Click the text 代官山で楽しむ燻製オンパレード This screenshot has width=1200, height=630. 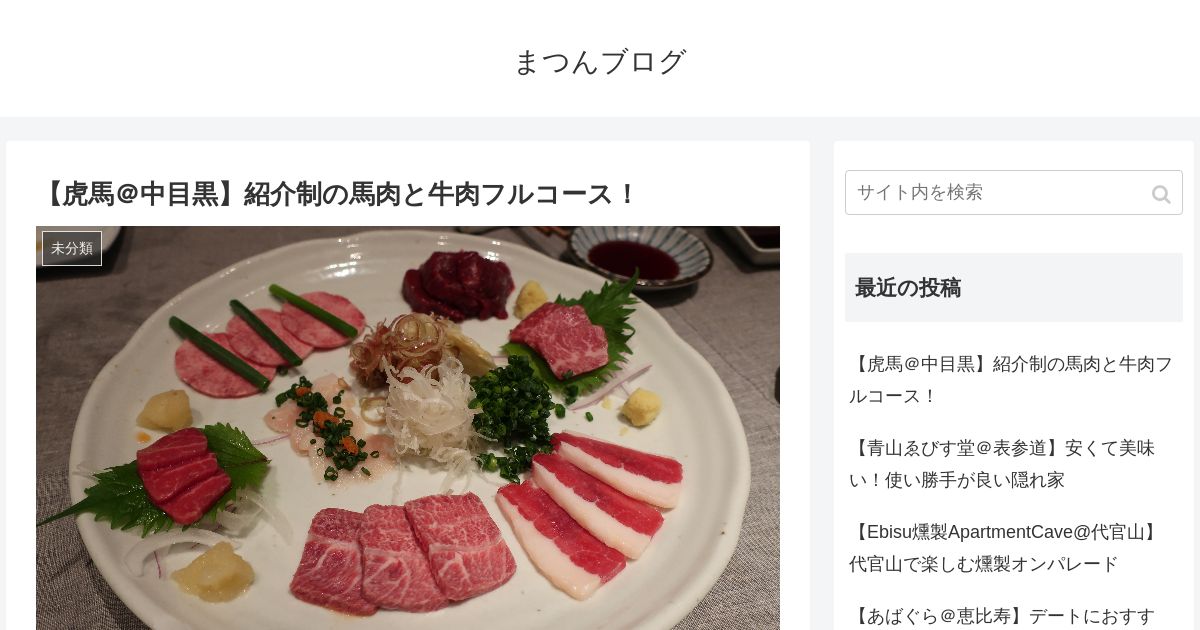(984, 564)
